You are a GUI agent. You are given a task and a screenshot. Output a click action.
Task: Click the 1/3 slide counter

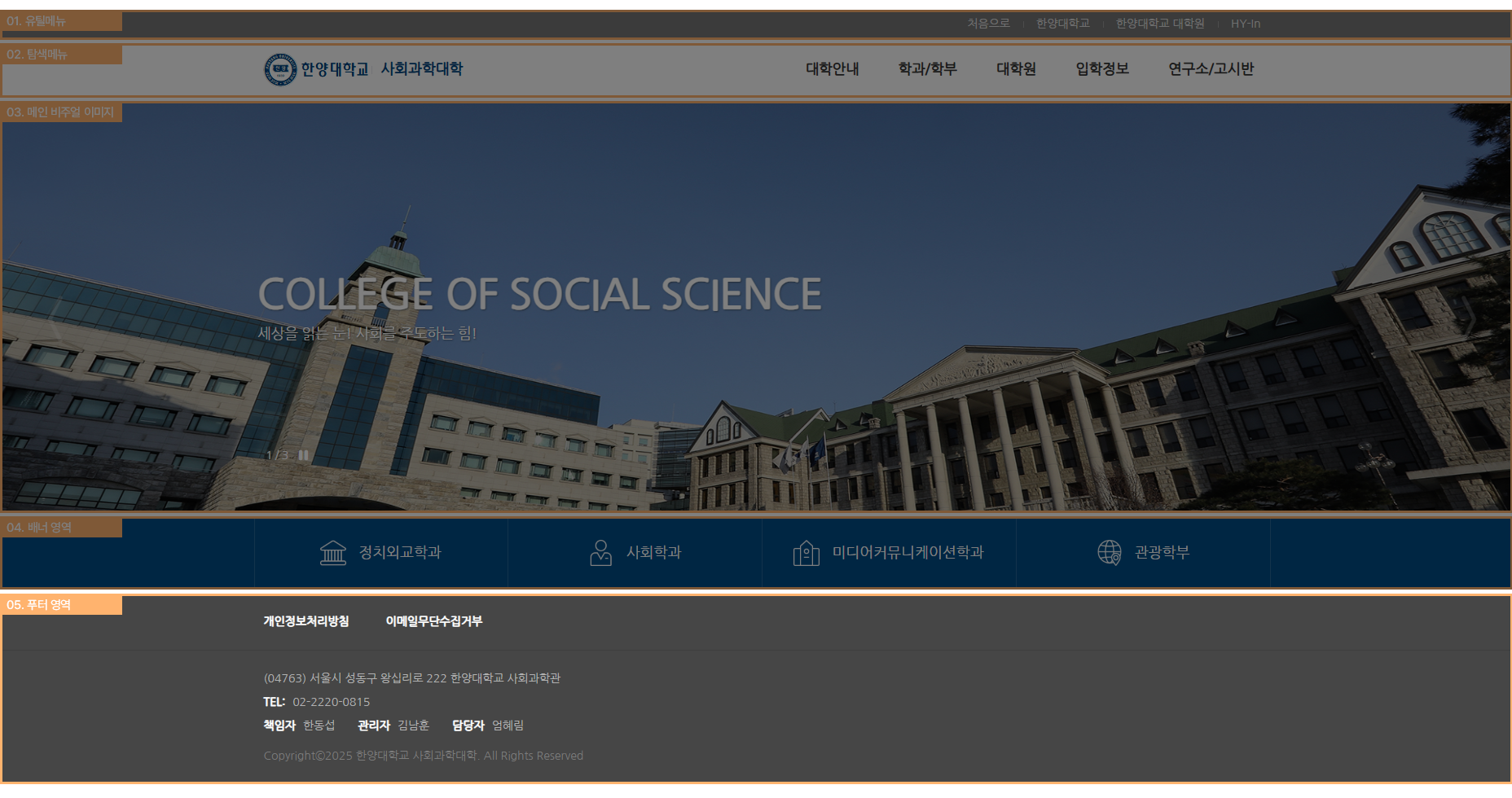[x=277, y=455]
